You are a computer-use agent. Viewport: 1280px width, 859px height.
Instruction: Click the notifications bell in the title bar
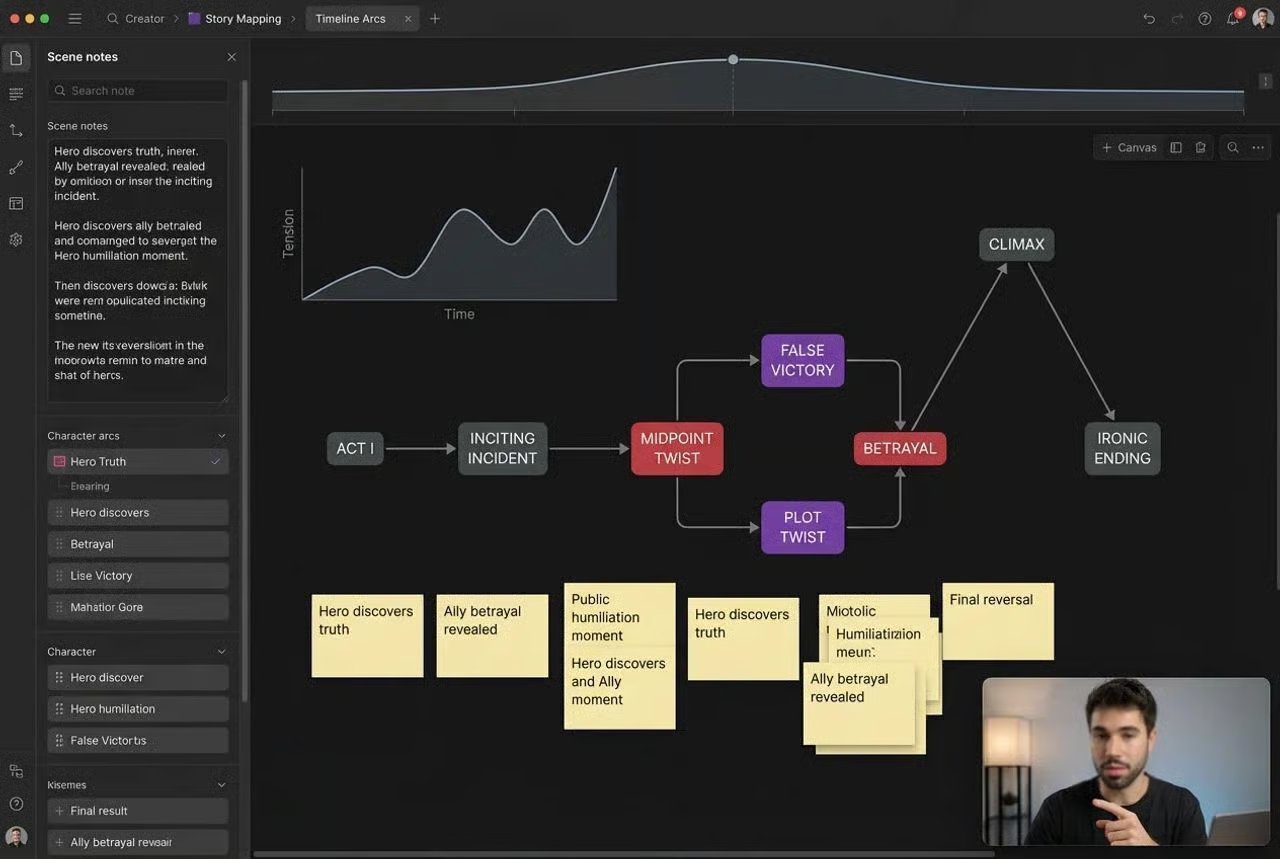click(1233, 18)
